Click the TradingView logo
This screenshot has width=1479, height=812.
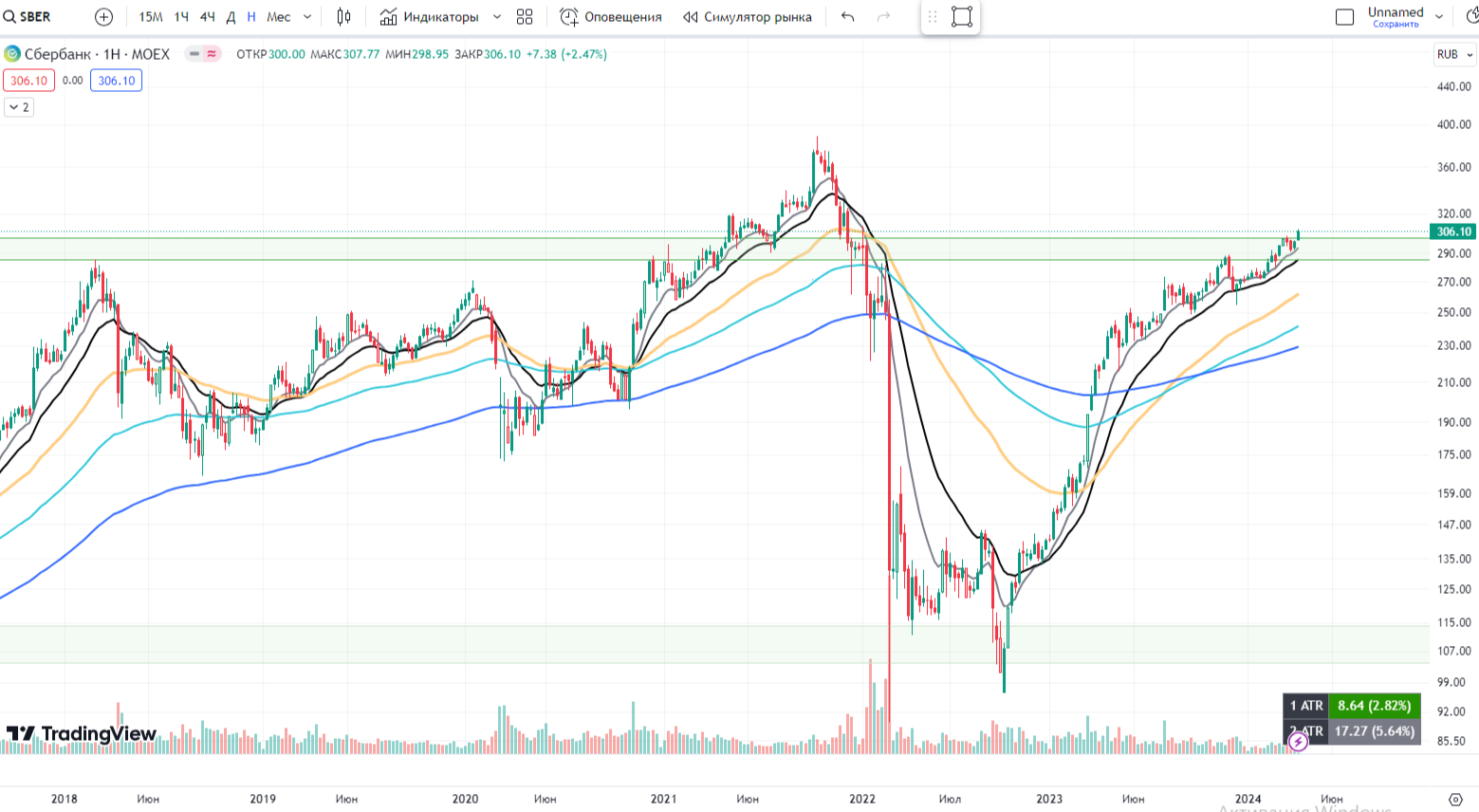pos(82,733)
